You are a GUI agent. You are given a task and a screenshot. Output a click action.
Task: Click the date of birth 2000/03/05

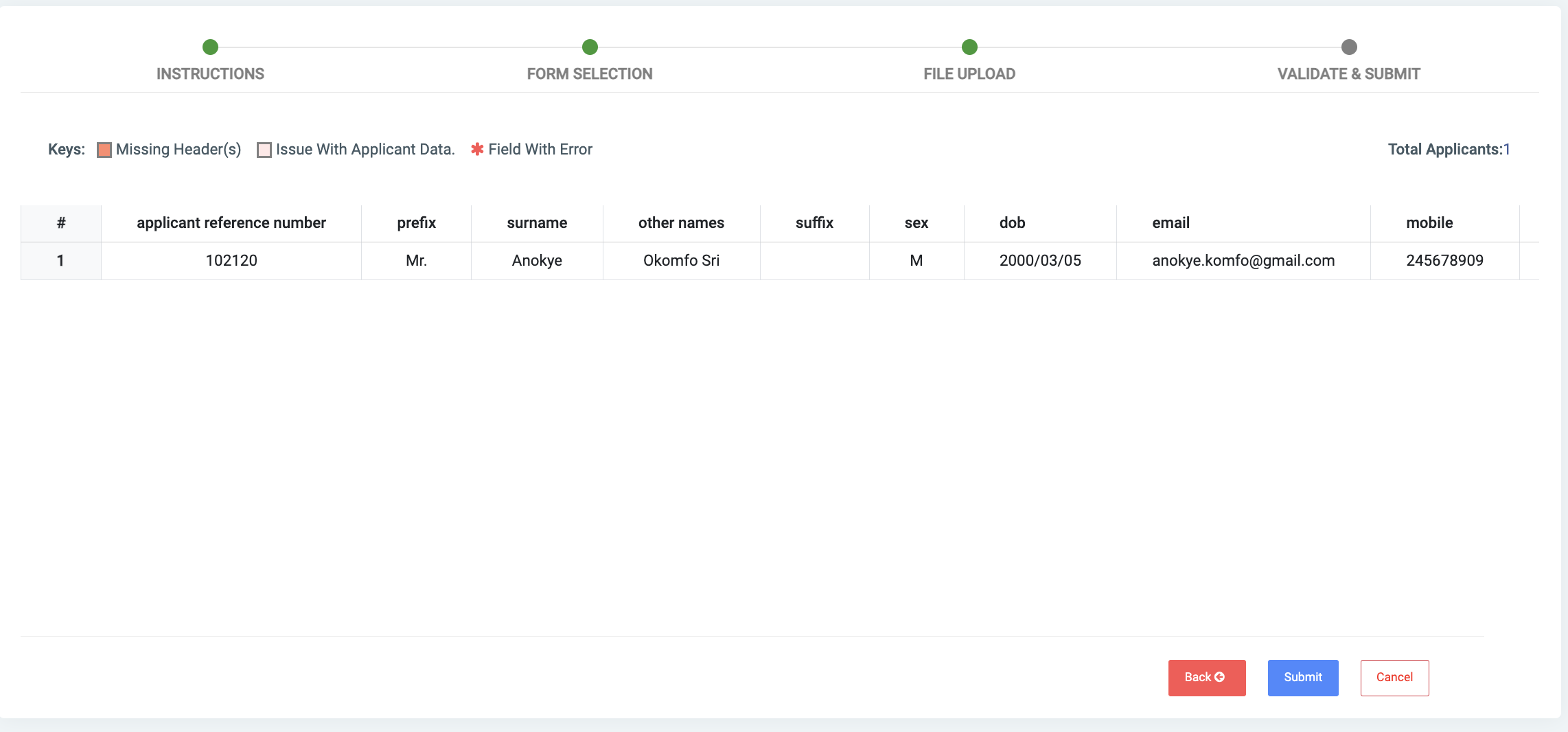(x=1040, y=261)
